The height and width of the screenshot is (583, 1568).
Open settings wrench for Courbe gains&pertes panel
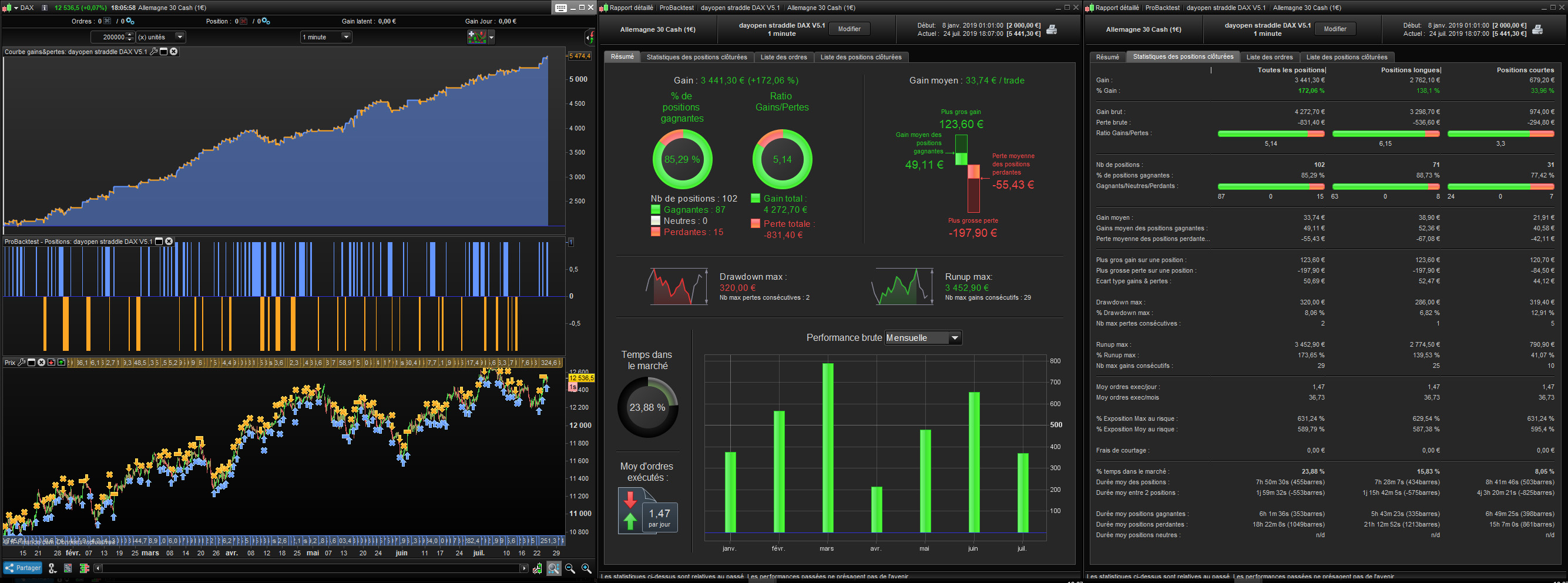click(153, 52)
